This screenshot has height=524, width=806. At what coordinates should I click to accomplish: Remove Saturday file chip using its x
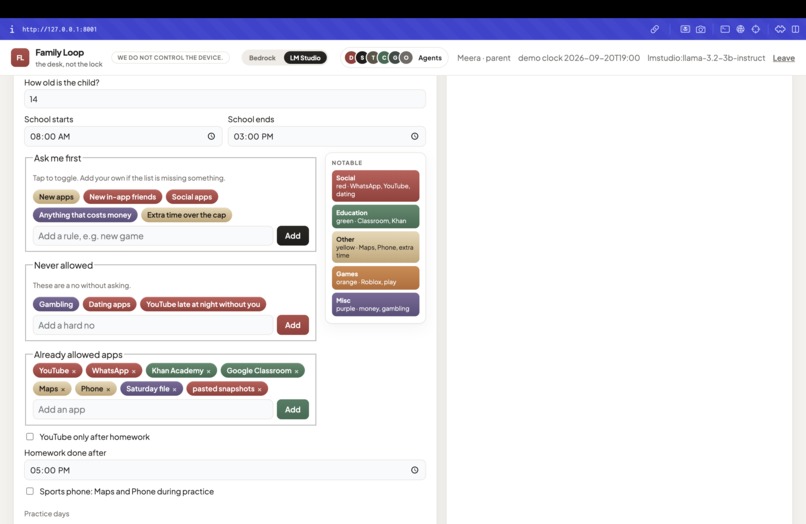coord(174,389)
